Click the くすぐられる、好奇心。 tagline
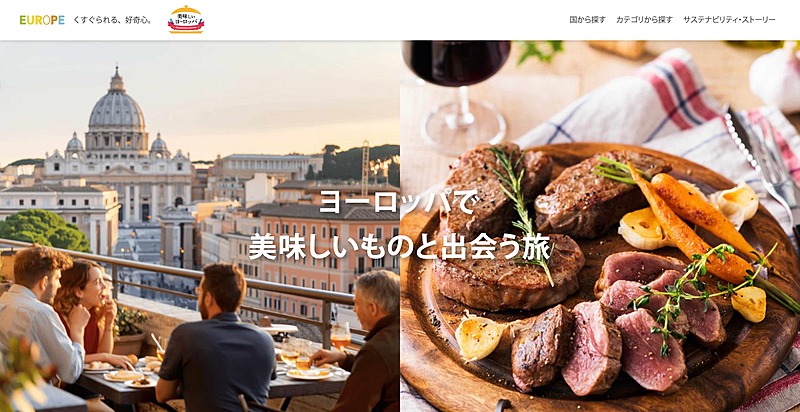This screenshot has height=412, width=800. (113, 20)
